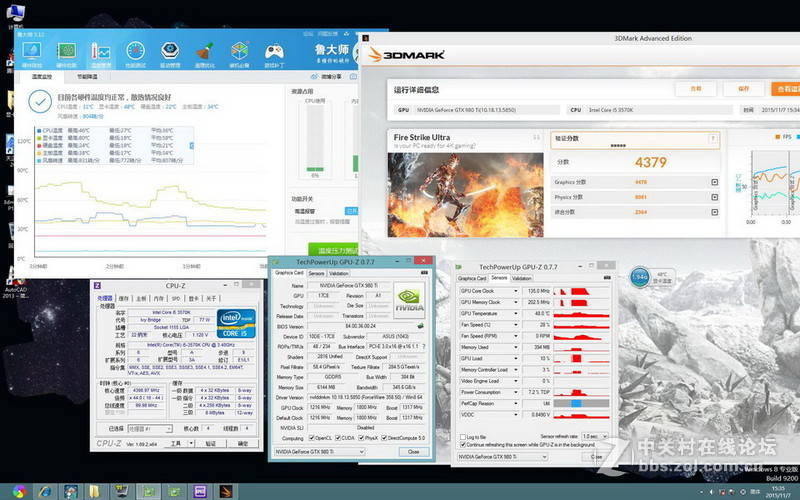Toggle the OpenCL checkbox in GPU-Z
The image size is (800, 500).
point(312,438)
